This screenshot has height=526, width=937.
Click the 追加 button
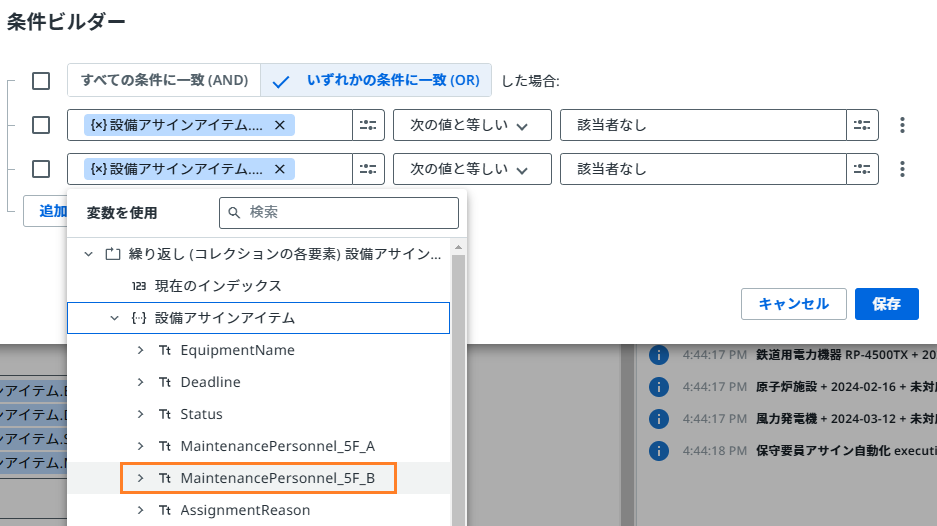(46, 211)
